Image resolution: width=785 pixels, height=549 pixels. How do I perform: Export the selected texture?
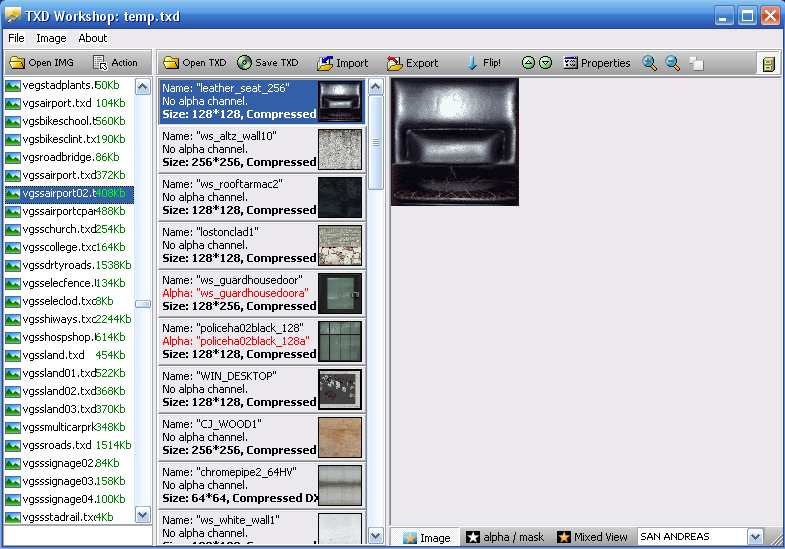tap(413, 63)
